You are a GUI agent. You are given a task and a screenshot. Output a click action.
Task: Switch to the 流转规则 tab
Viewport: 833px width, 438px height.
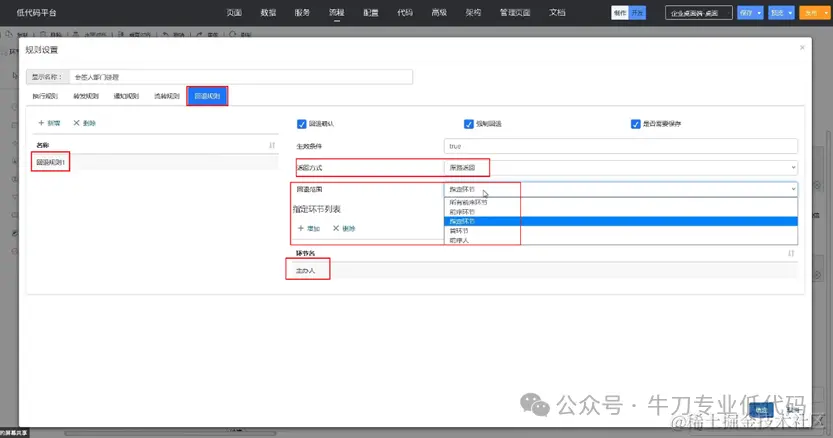pos(167,96)
